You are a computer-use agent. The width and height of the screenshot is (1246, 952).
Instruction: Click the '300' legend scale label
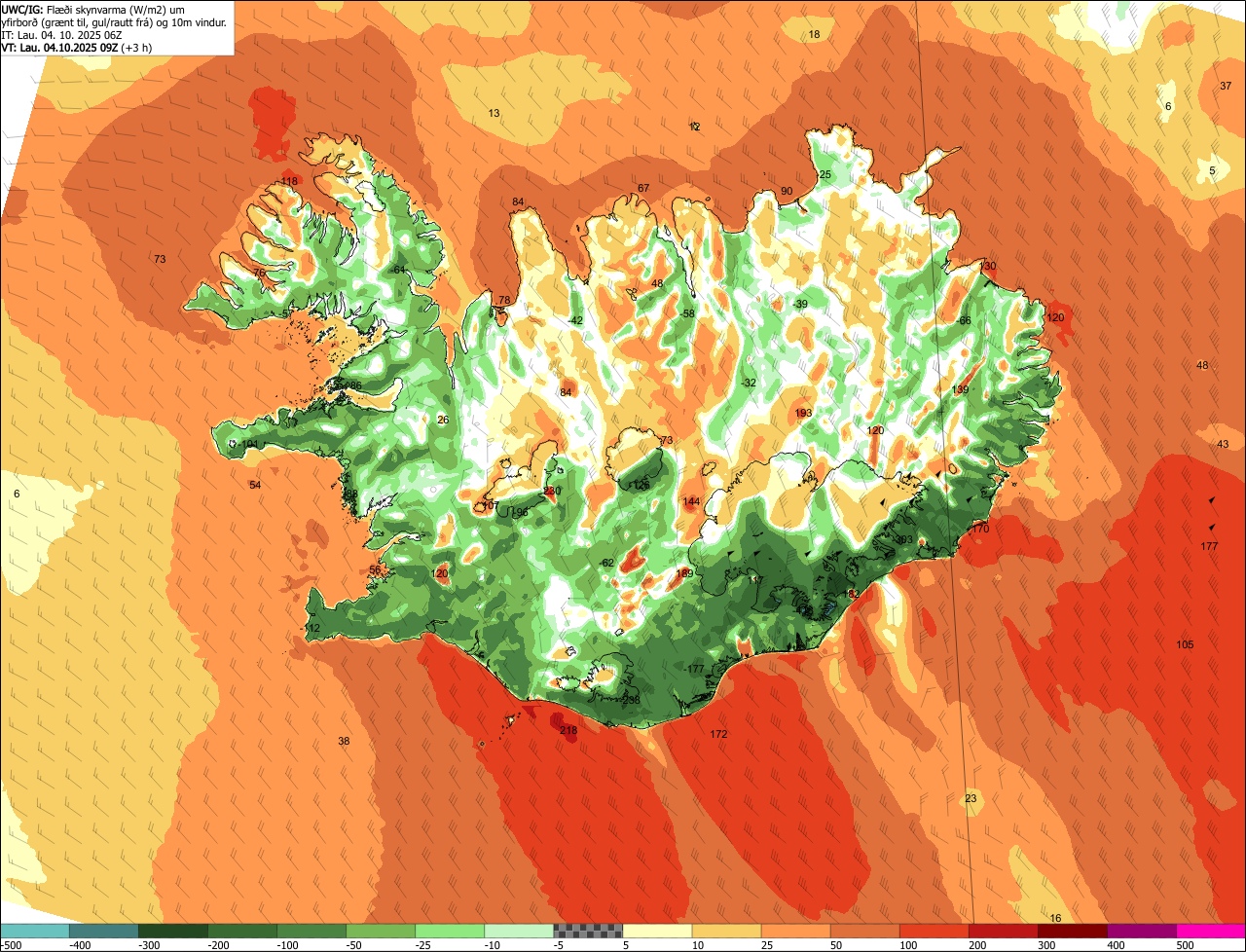click(1048, 945)
